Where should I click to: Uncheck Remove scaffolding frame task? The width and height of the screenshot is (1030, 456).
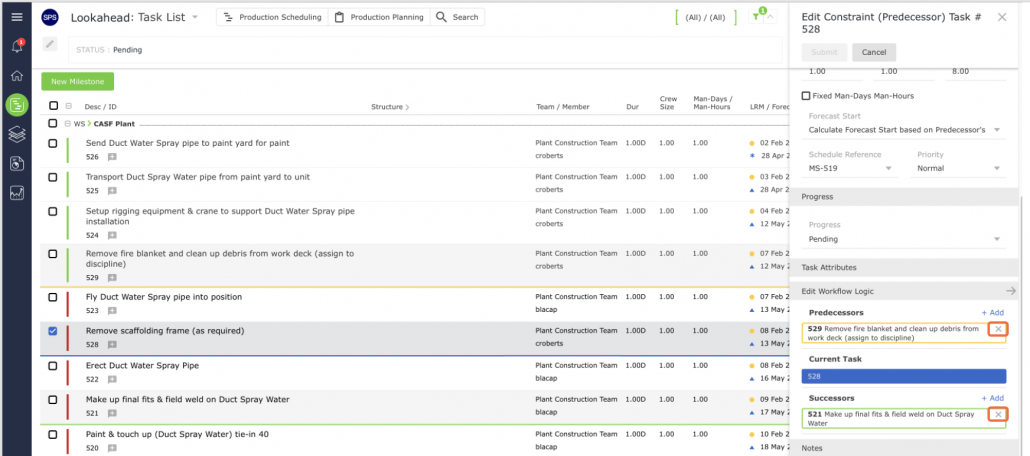(53, 331)
